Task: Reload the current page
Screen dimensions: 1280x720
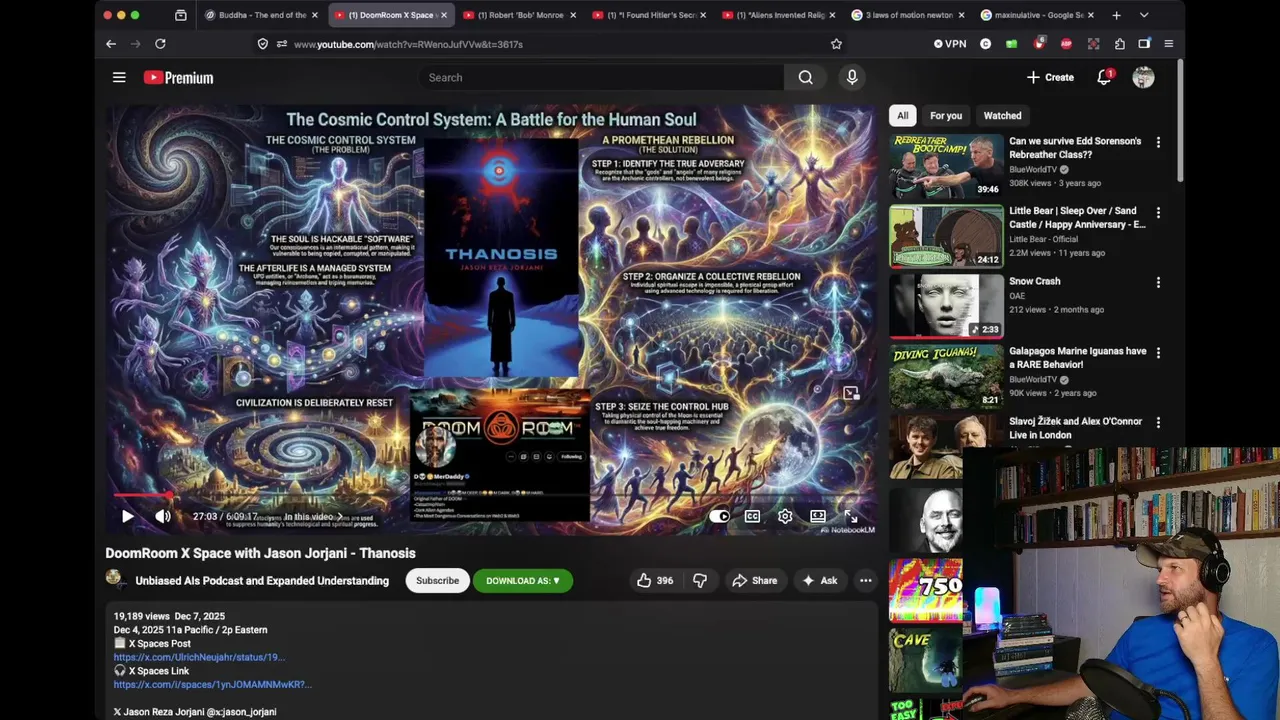Action: click(160, 44)
